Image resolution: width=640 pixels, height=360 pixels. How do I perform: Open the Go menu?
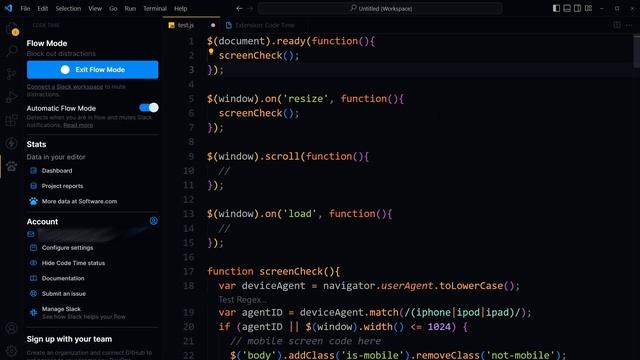point(113,9)
